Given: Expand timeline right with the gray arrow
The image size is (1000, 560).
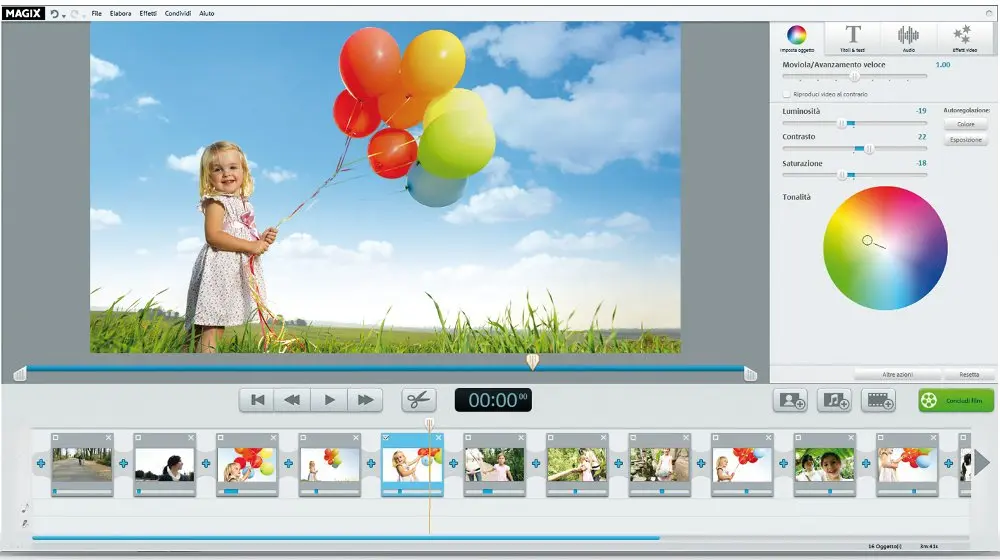Looking at the screenshot, I should (982, 463).
